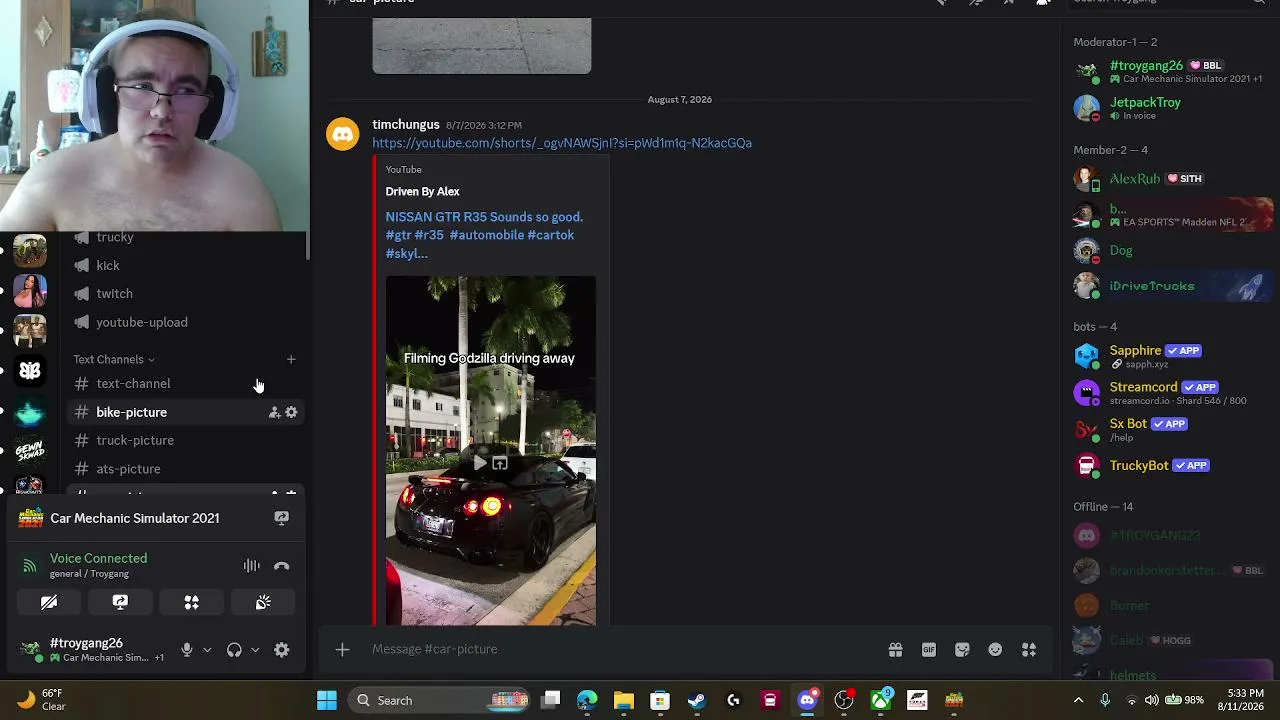Screen dimensions: 1280x720
Task: Open Windows Start menu
Action: pyautogui.click(x=327, y=701)
